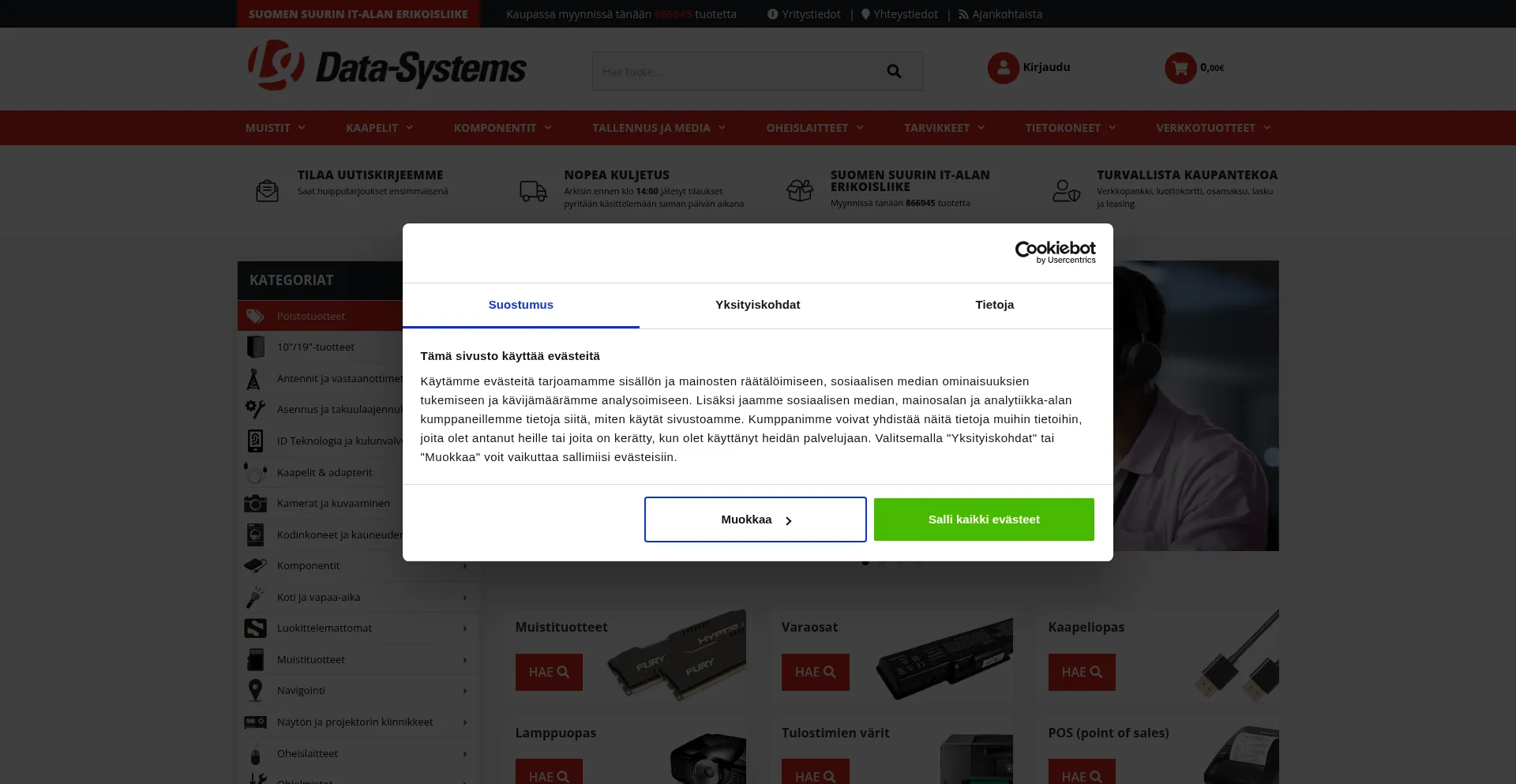This screenshot has height=784, width=1516.
Task: Click the search magnifier icon
Action: [894, 71]
